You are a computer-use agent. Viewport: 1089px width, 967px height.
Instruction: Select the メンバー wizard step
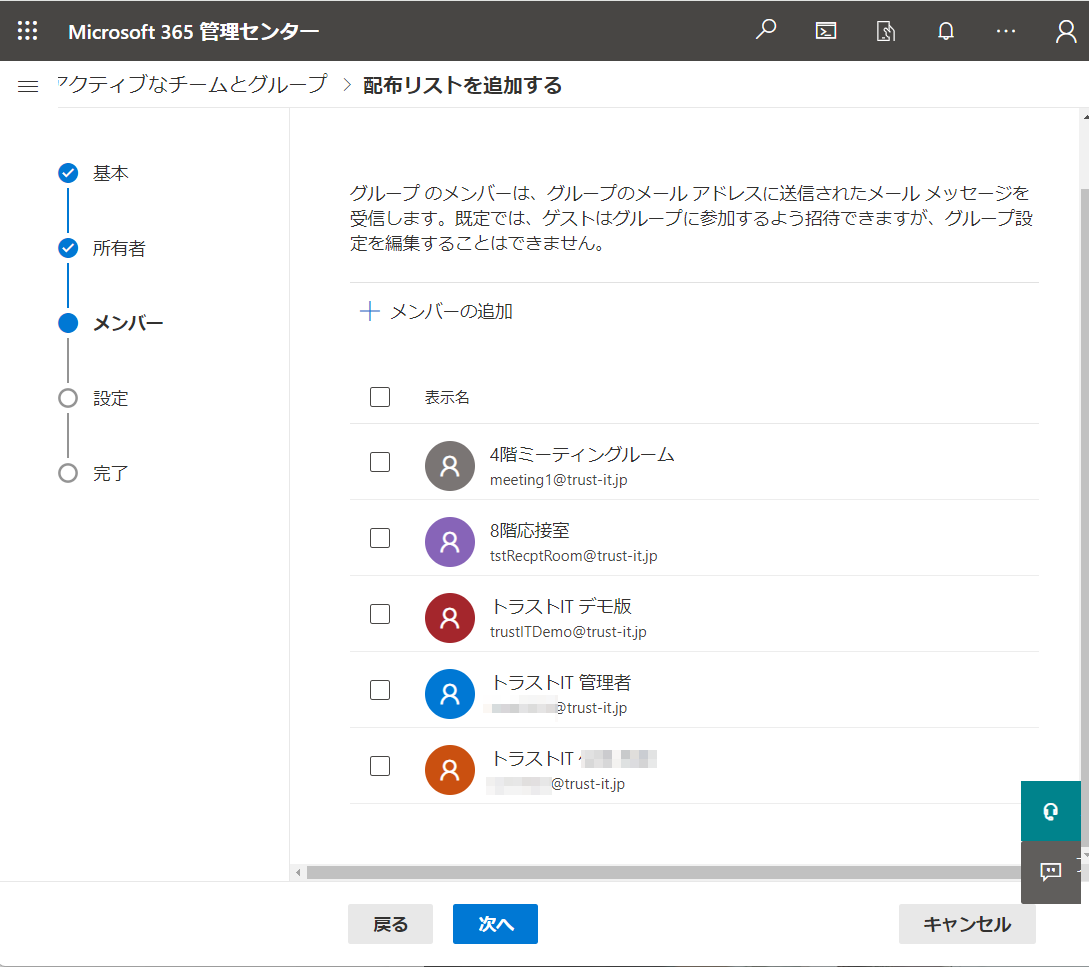coord(111,323)
